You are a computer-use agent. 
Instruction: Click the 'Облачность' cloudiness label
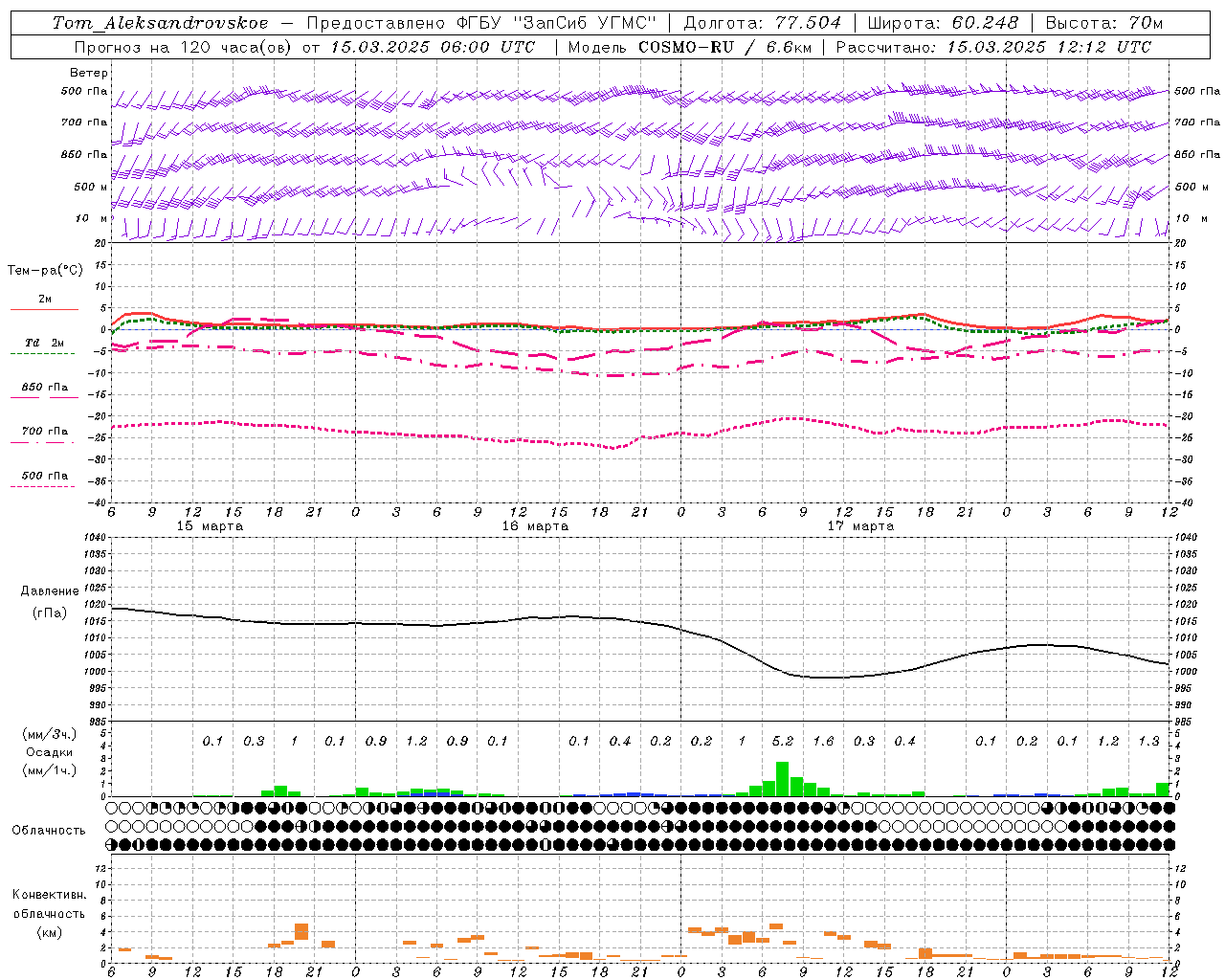tap(49, 830)
